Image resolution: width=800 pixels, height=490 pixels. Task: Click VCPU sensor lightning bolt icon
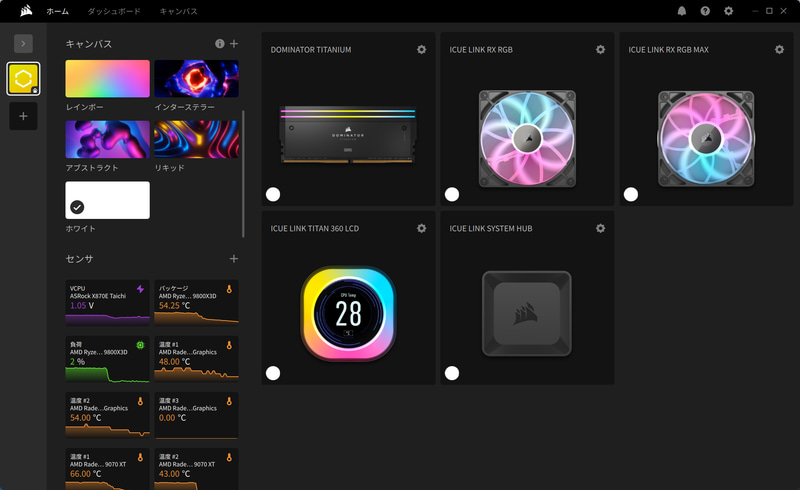(140, 289)
